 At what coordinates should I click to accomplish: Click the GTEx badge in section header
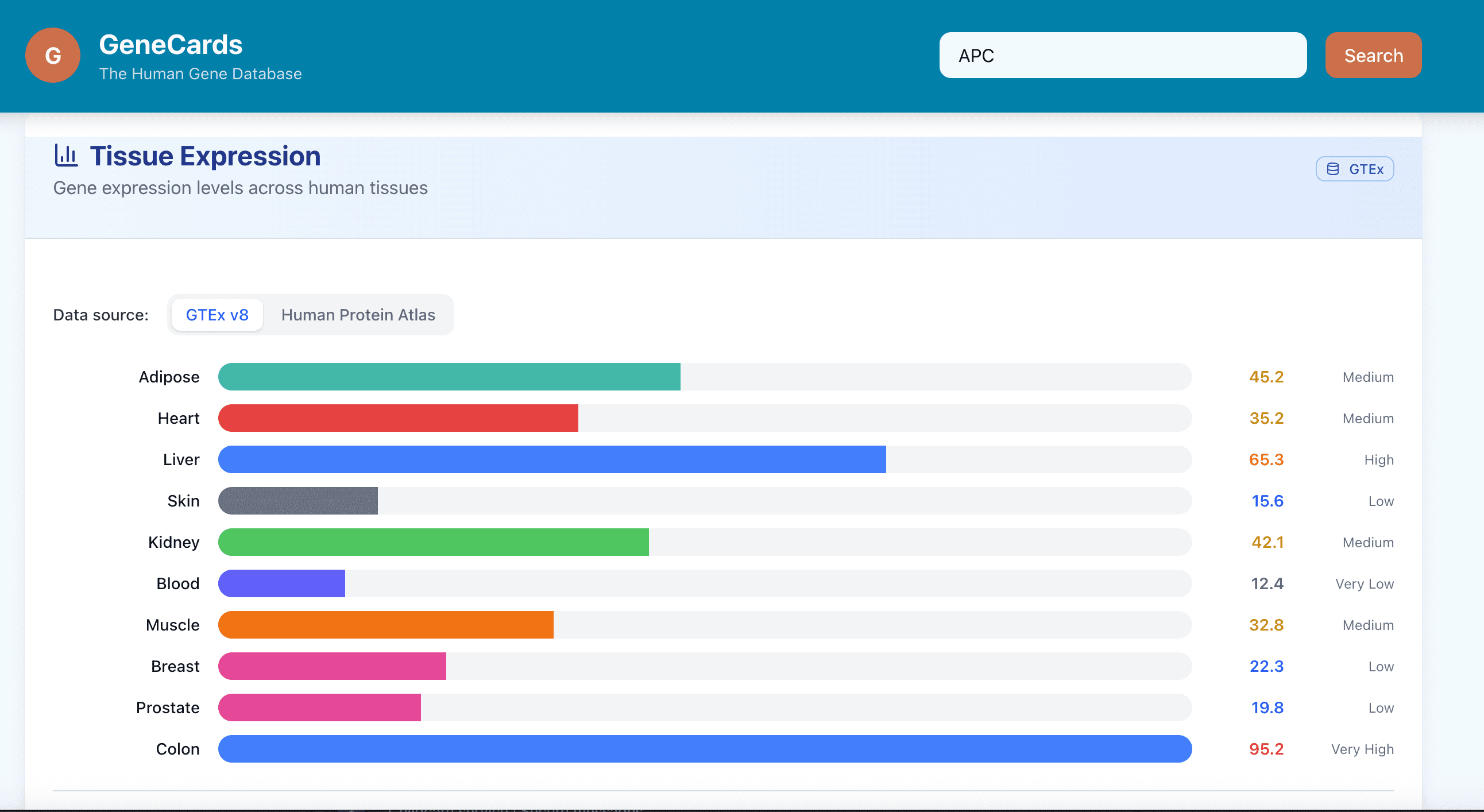(x=1354, y=169)
